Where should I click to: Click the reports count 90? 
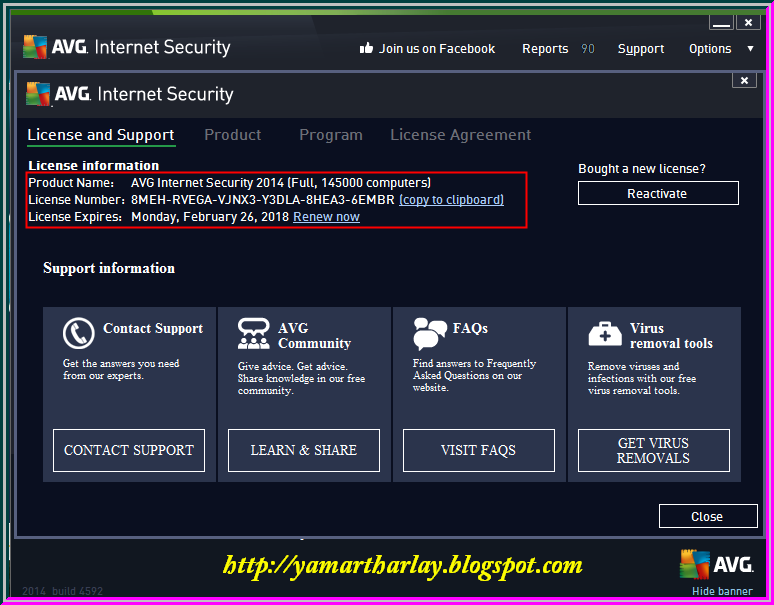click(x=587, y=49)
